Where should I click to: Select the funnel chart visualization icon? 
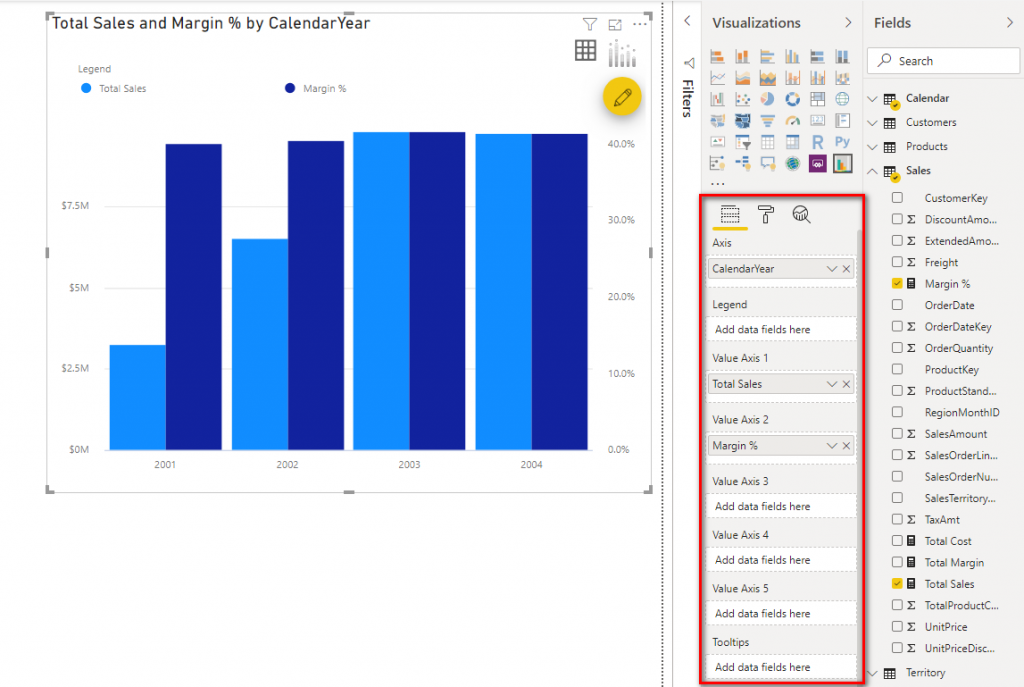[x=767, y=120]
